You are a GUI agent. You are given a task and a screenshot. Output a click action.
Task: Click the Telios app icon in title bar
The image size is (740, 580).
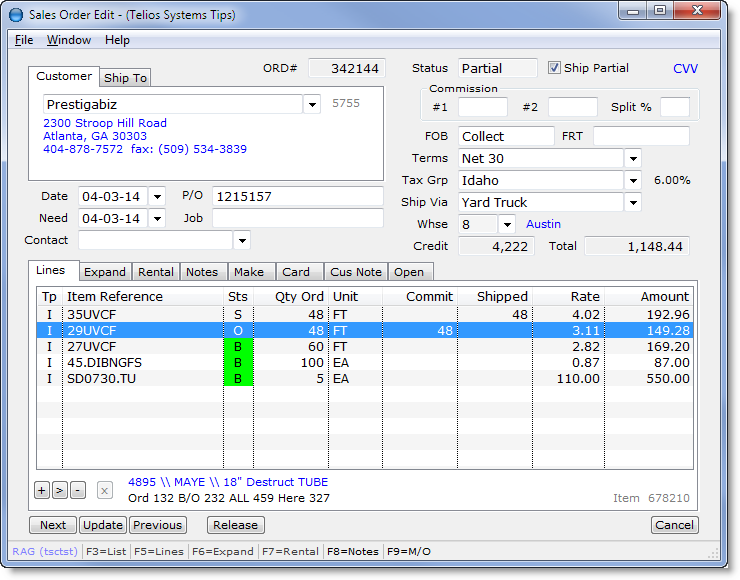point(16,14)
